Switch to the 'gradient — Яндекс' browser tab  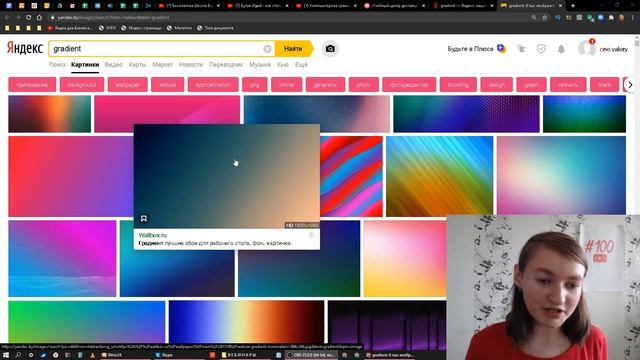pyautogui.click(x=463, y=6)
